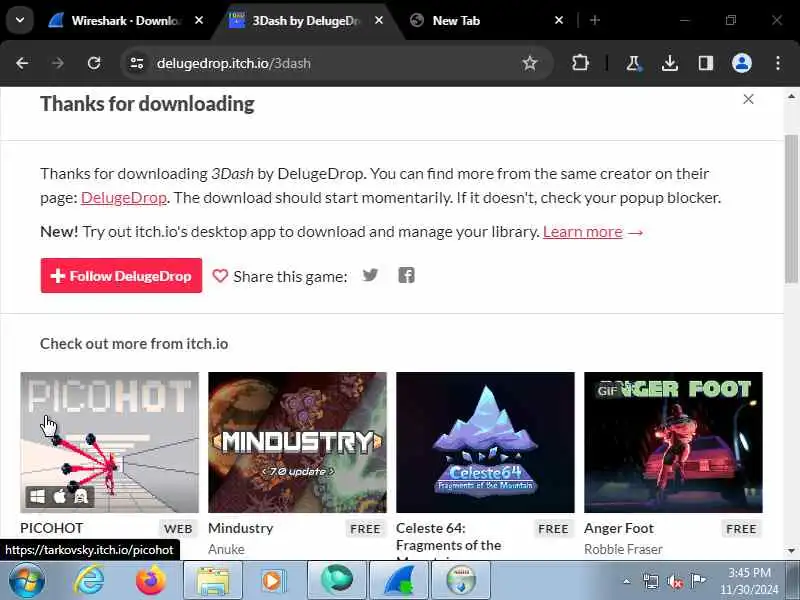Dismiss the Thanks for downloading dialog
Viewport: 800px width, 600px height.
748,99
